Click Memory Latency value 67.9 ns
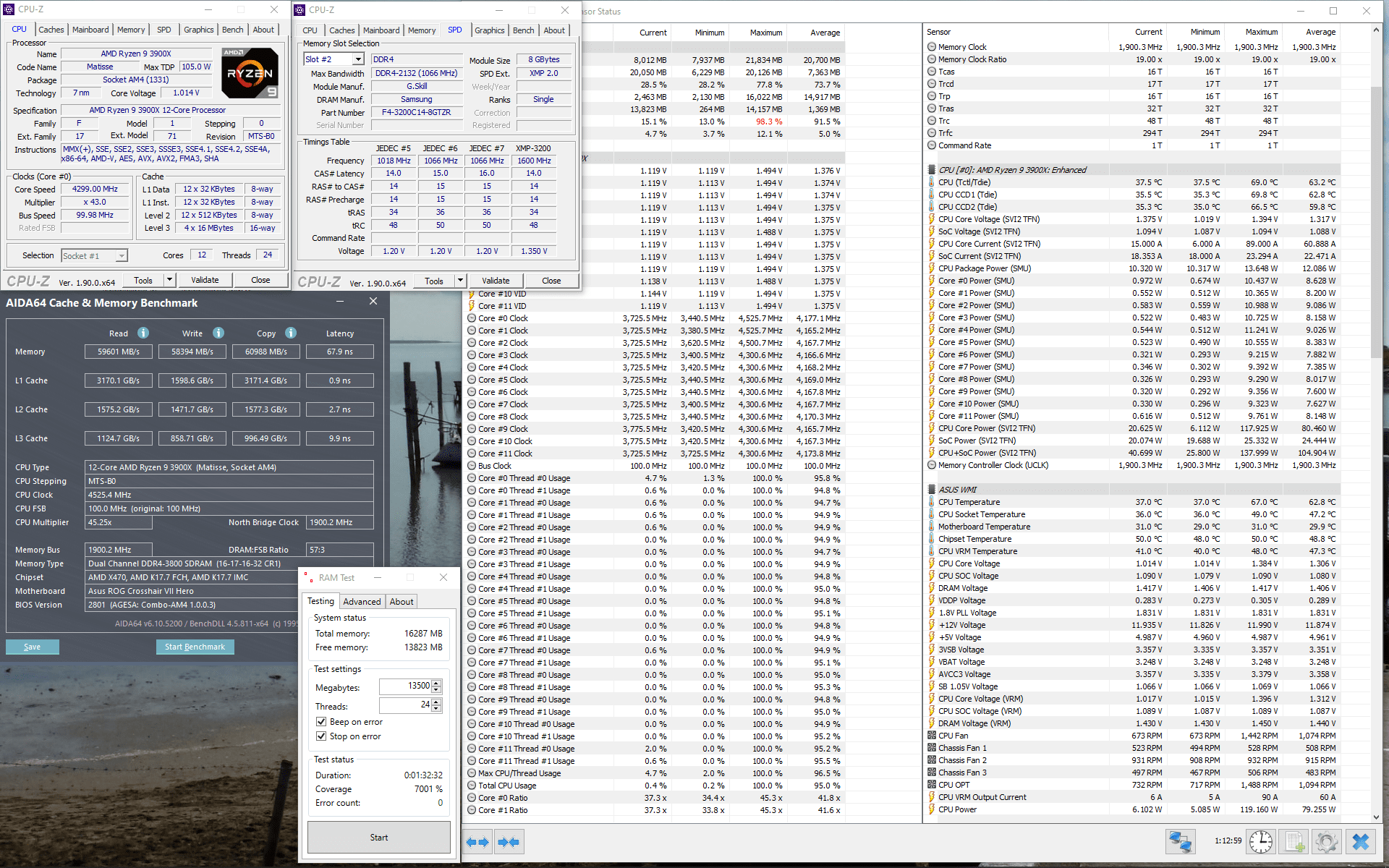The width and height of the screenshot is (1389, 868). (x=340, y=352)
